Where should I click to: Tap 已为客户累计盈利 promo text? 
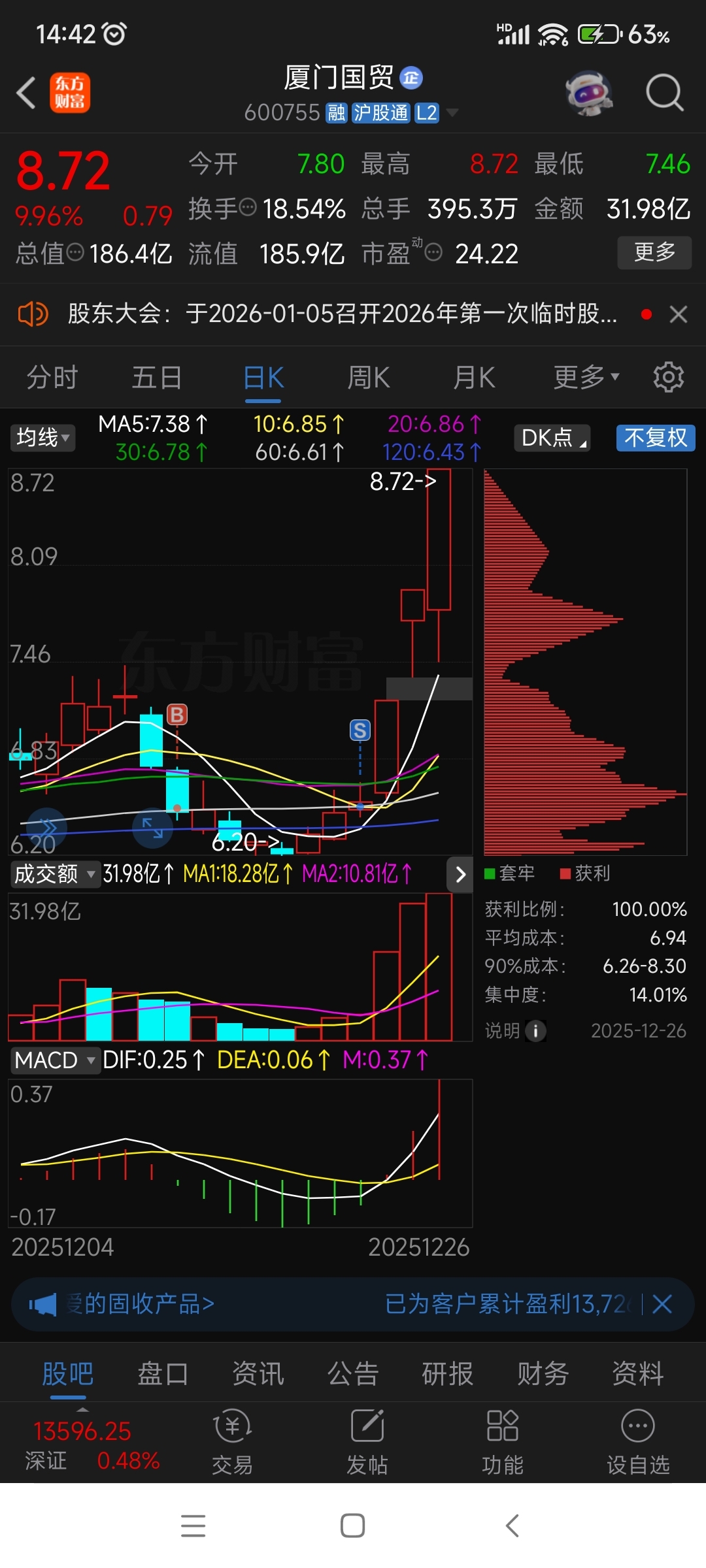pyautogui.click(x=509, y=1304)
